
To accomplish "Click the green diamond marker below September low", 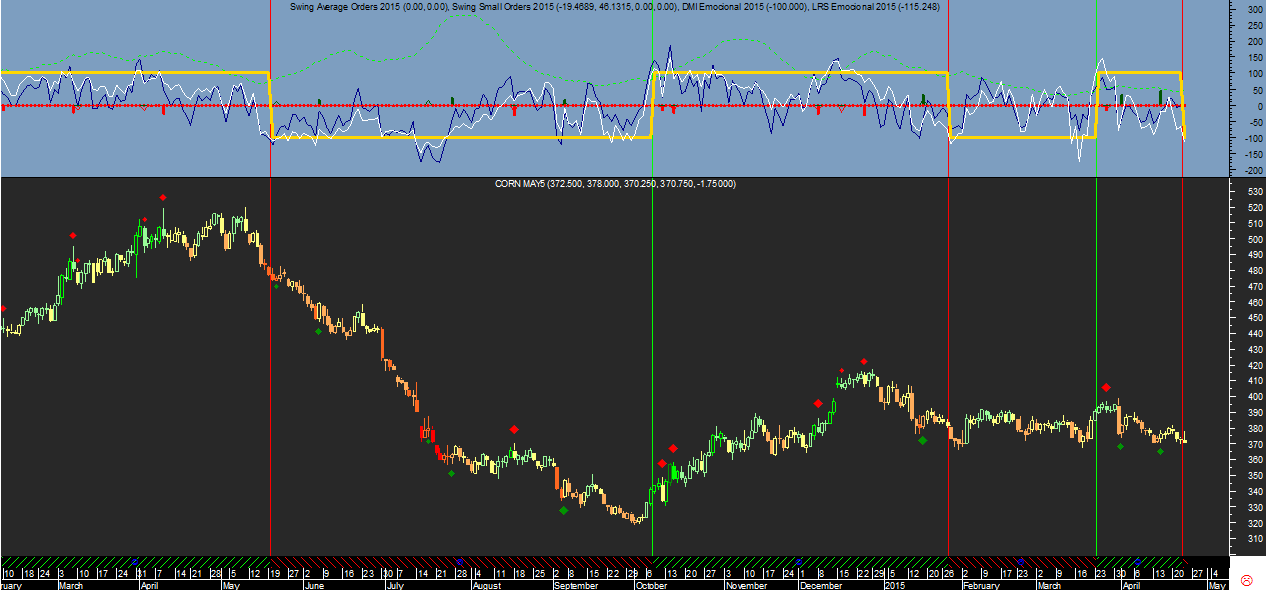I will [563, 511].
